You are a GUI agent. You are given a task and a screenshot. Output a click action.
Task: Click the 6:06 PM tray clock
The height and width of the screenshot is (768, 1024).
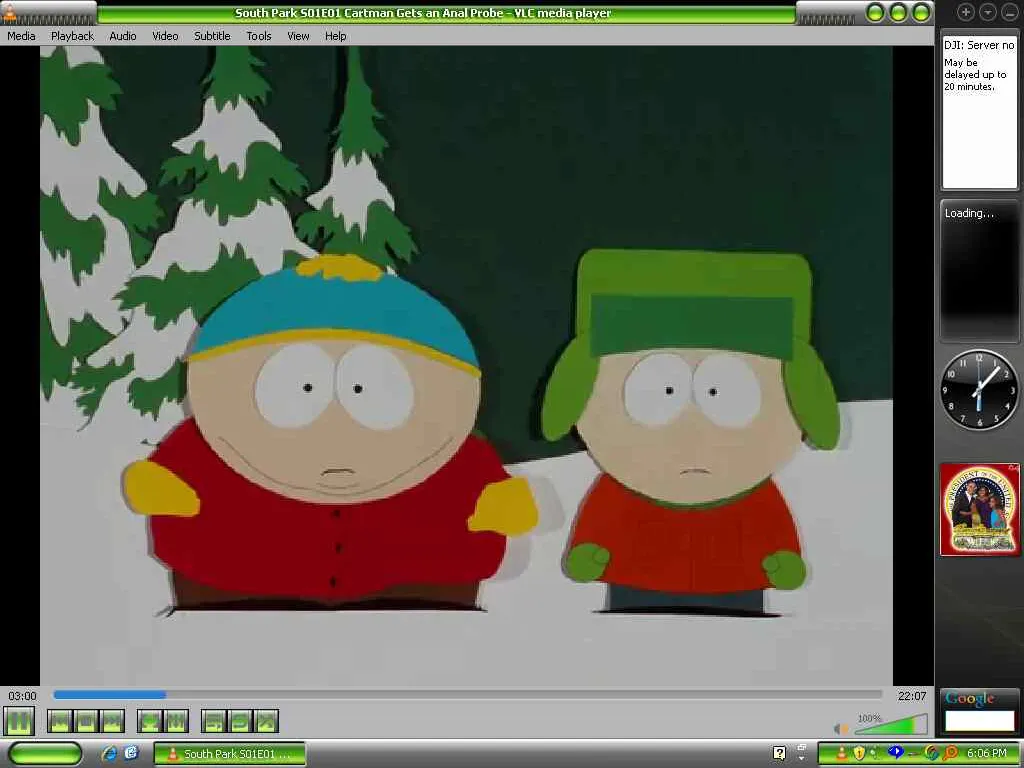(986, 753)
